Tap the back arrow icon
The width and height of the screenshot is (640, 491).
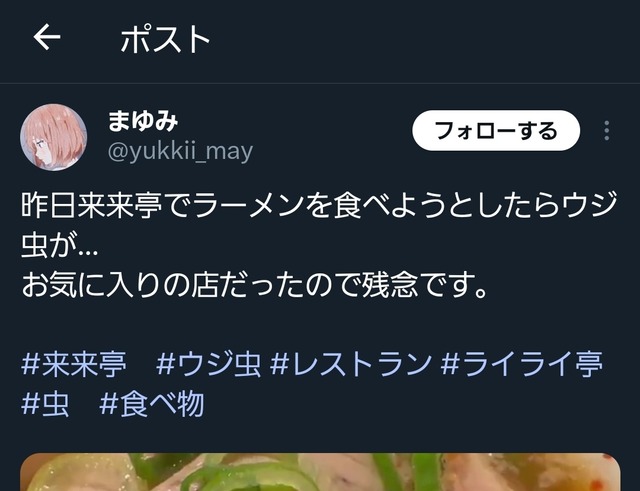[x=47, y=37]
